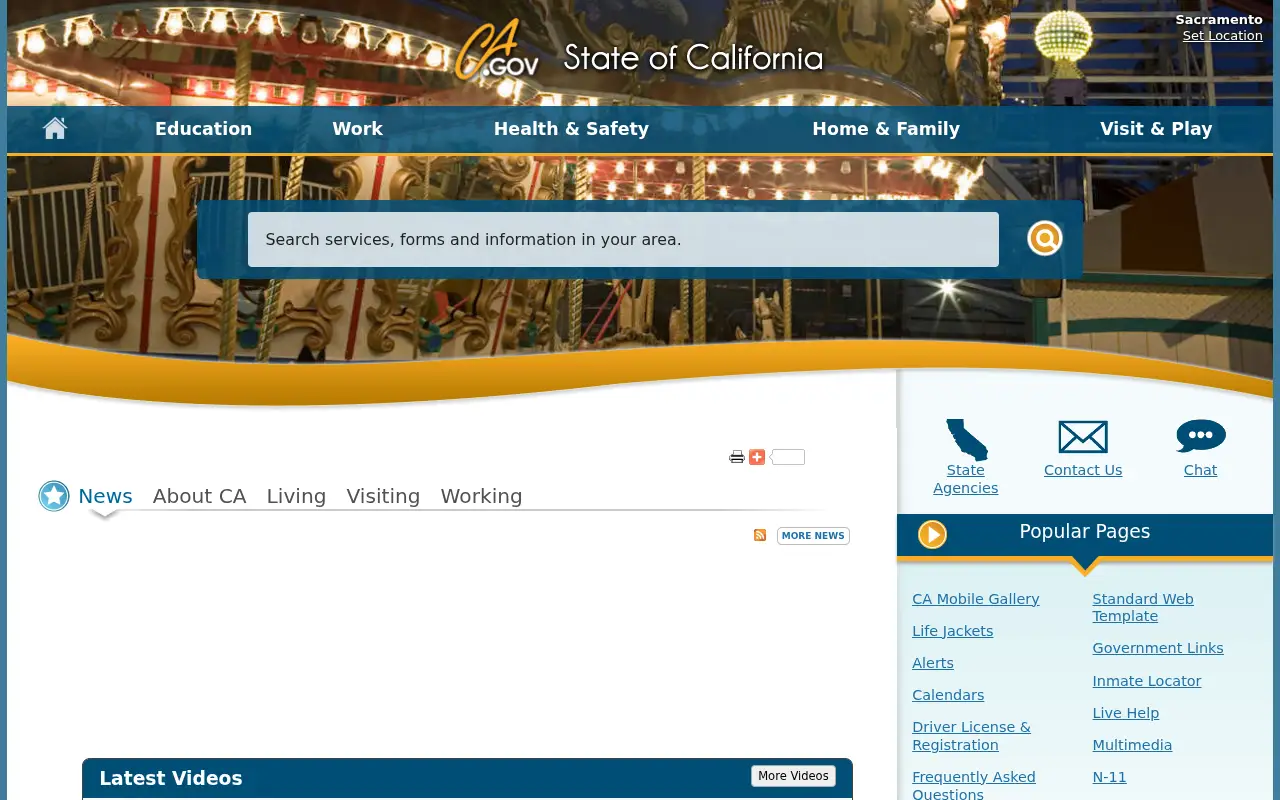Open the Life Jackets link
The image size is (1280, 800).
(x=953, y=631)
